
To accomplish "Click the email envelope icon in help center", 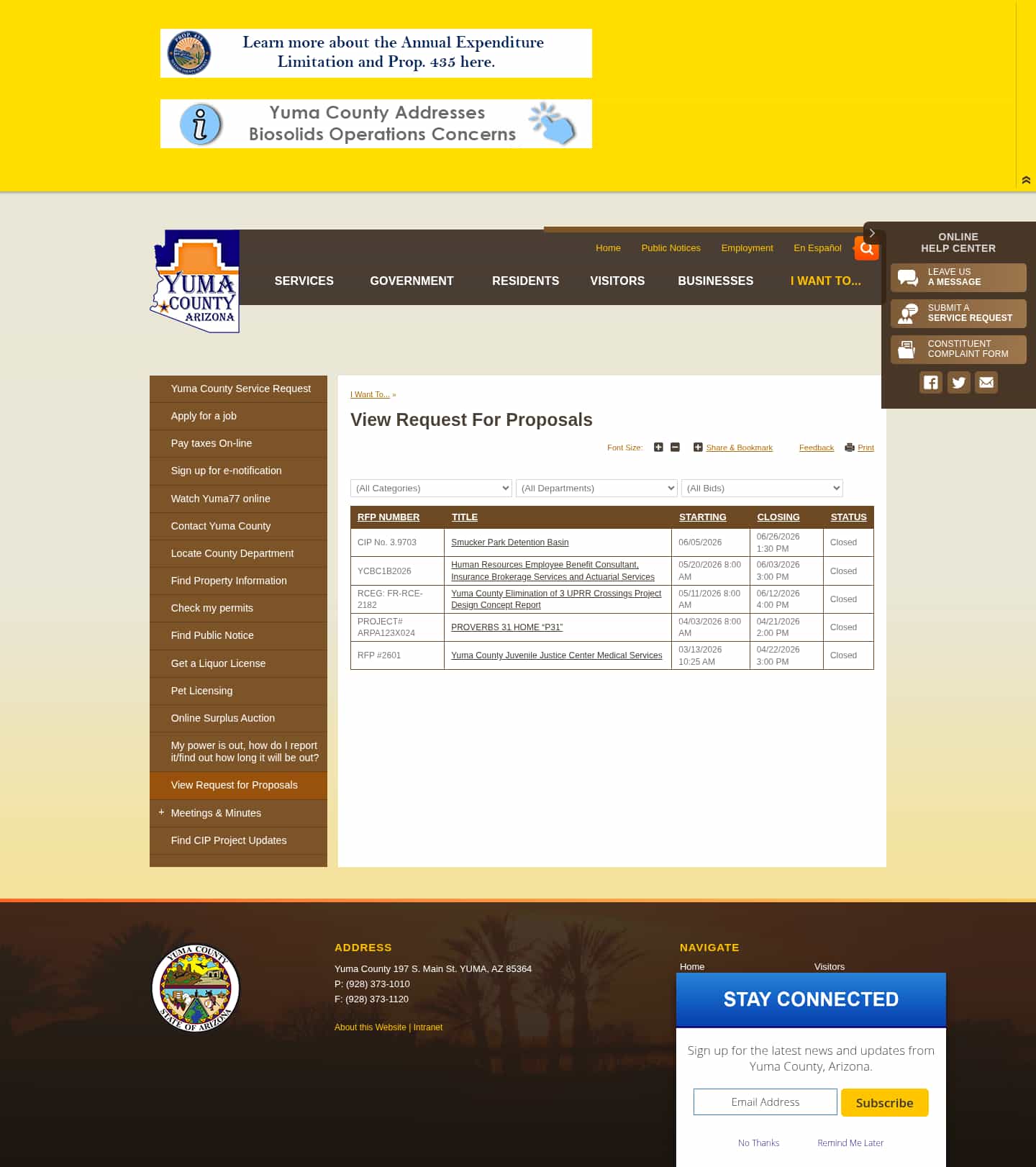I will 986,382.
